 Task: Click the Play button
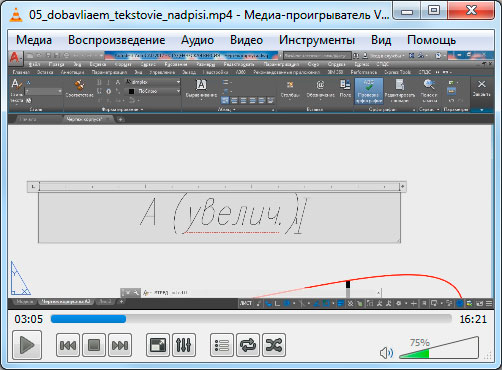point(27,345)
